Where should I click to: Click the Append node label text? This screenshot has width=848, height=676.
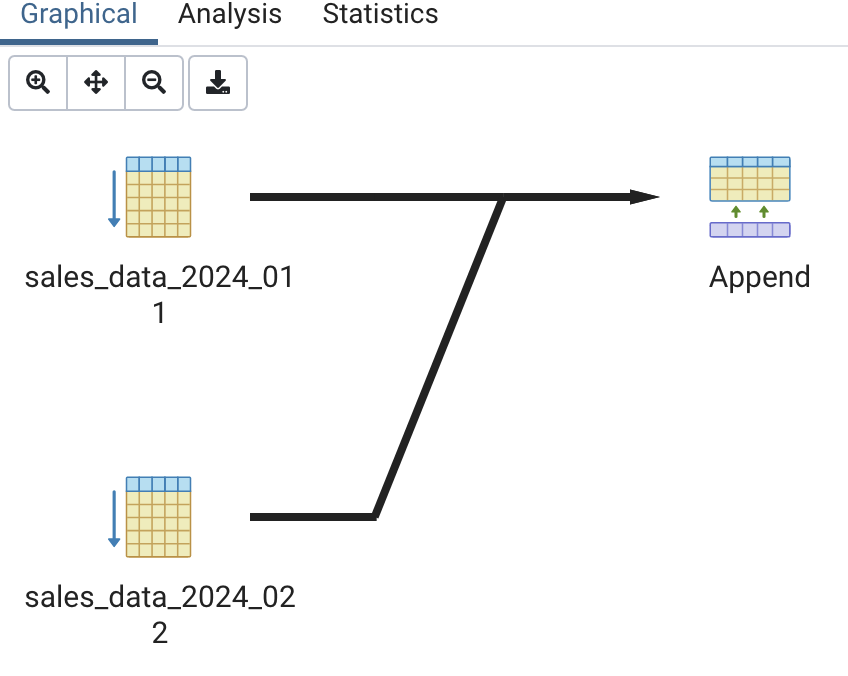click(x=759, y=277)
